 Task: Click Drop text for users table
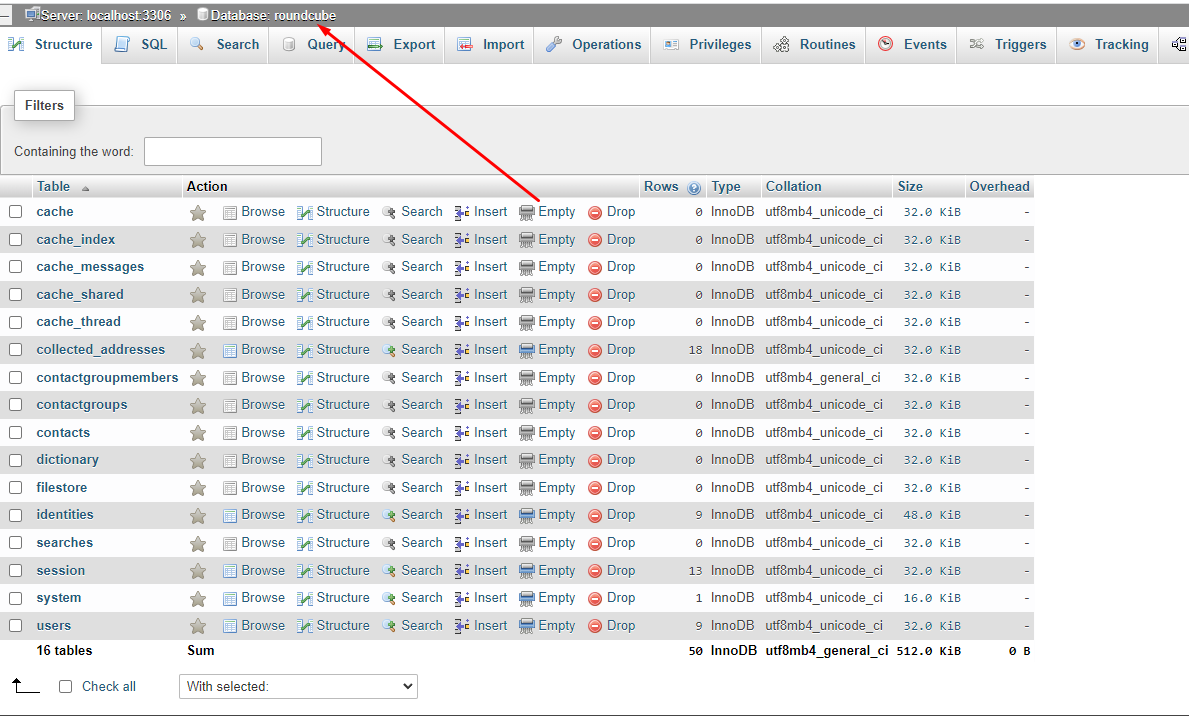[x=621, y=626]
